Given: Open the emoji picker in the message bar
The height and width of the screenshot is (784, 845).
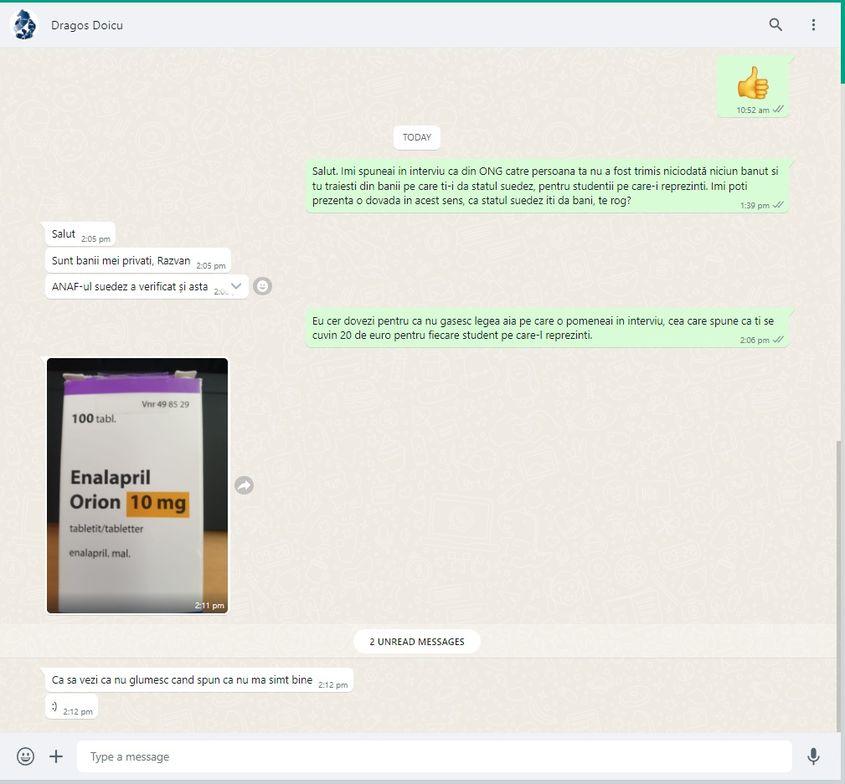Looking at the screenshot, I should point(25,756).
